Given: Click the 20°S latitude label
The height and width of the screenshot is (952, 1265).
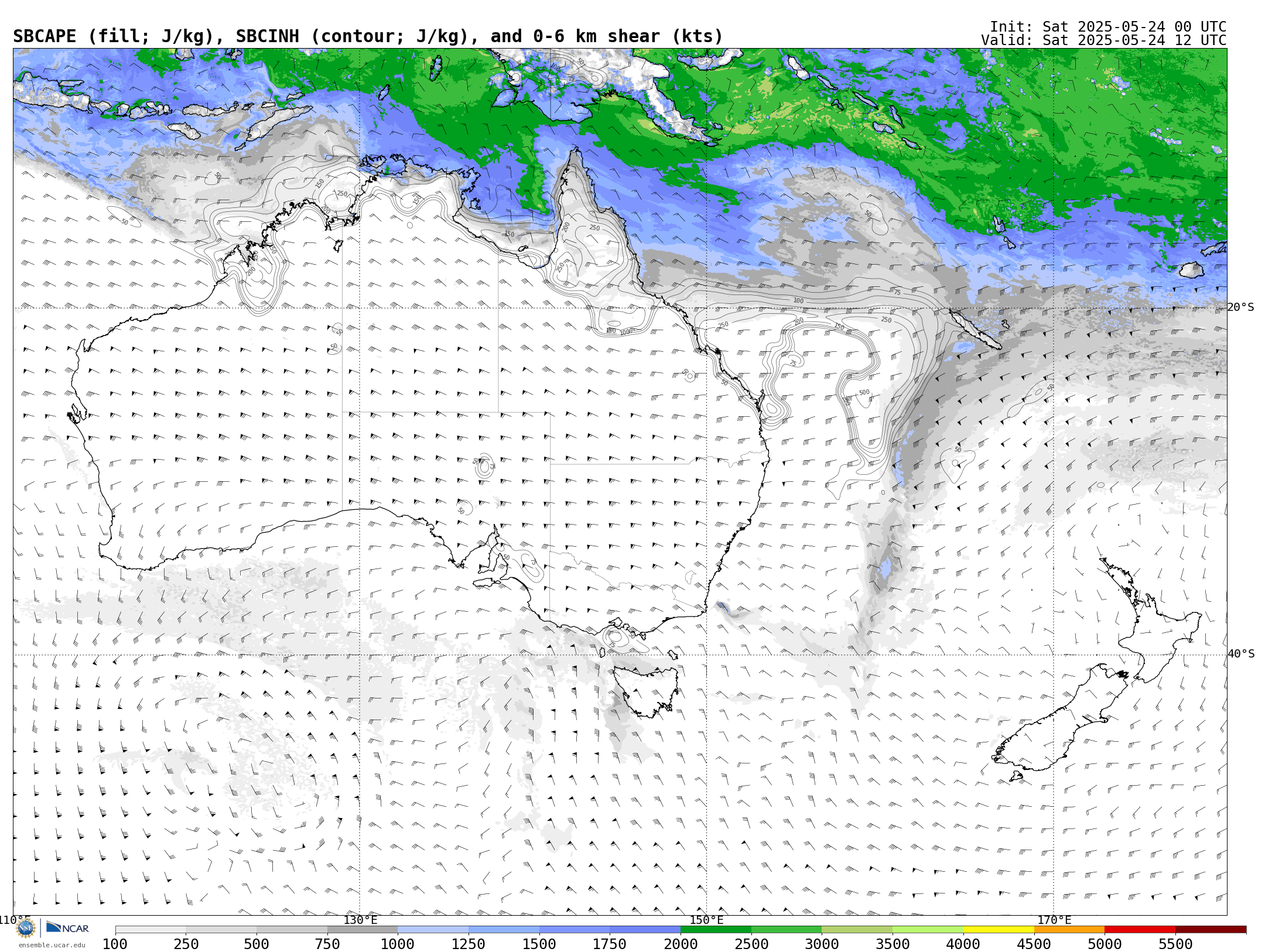Looking at the screenshot, I should pos(1240,307).
